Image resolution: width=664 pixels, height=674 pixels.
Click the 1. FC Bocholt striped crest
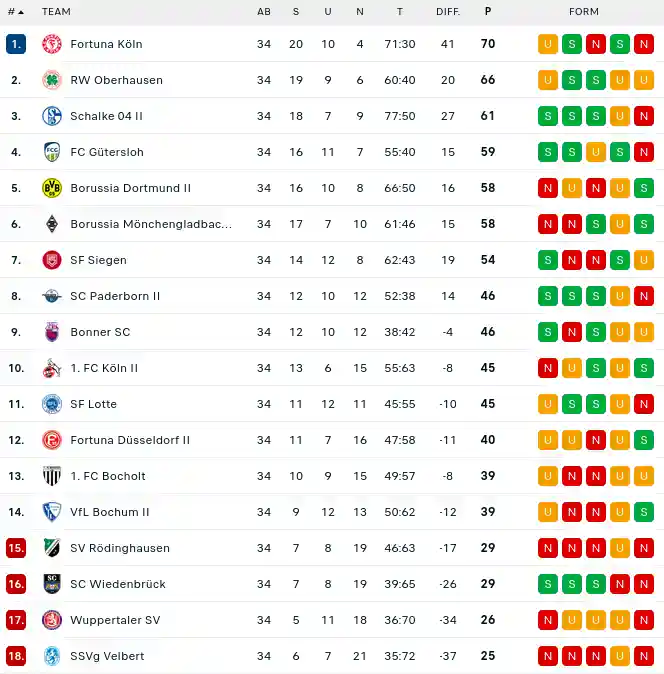[52, 476]
